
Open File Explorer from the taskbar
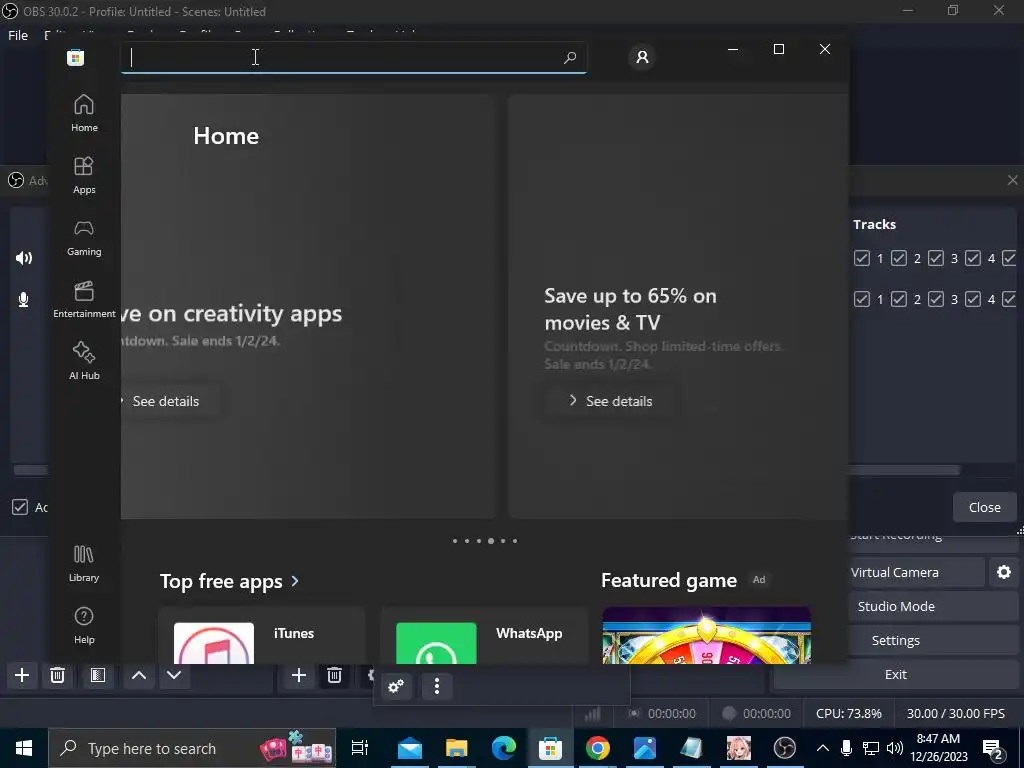pyautogui.click(x=456, y=748)
